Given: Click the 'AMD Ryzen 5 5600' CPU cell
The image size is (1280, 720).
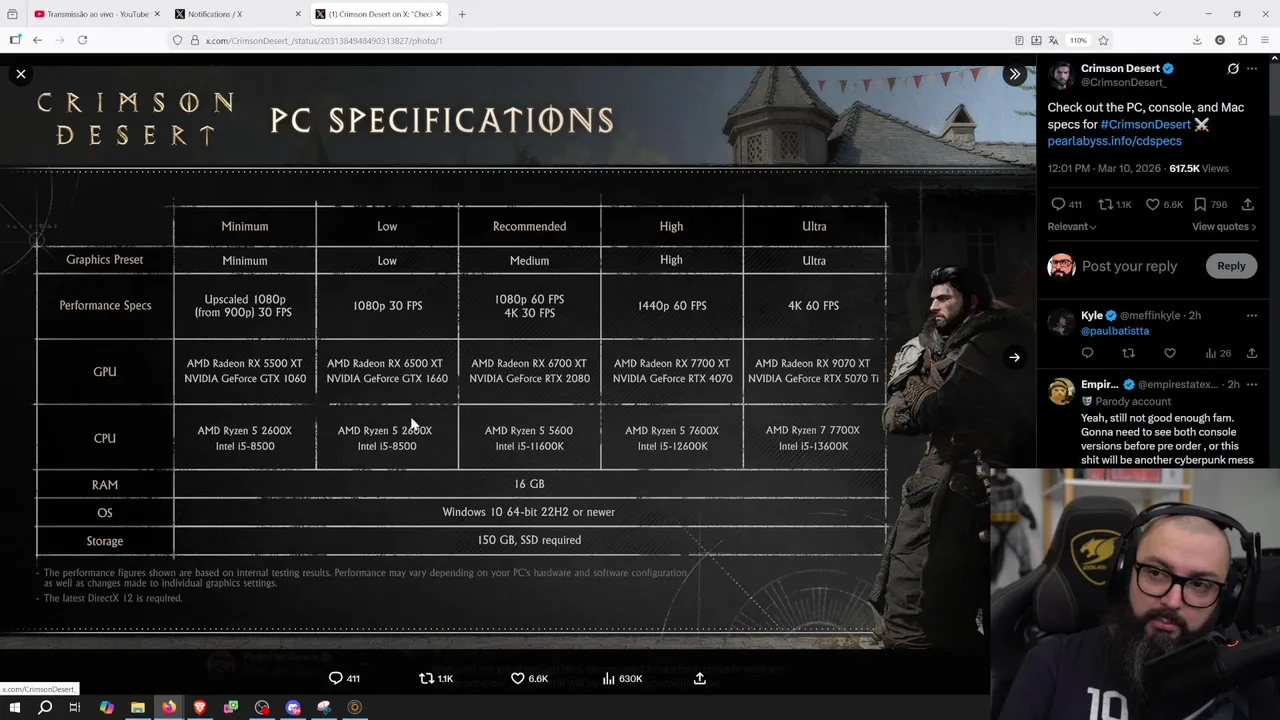Looking at the screenshot, I should pyautogui.click(x=529, y=430).
